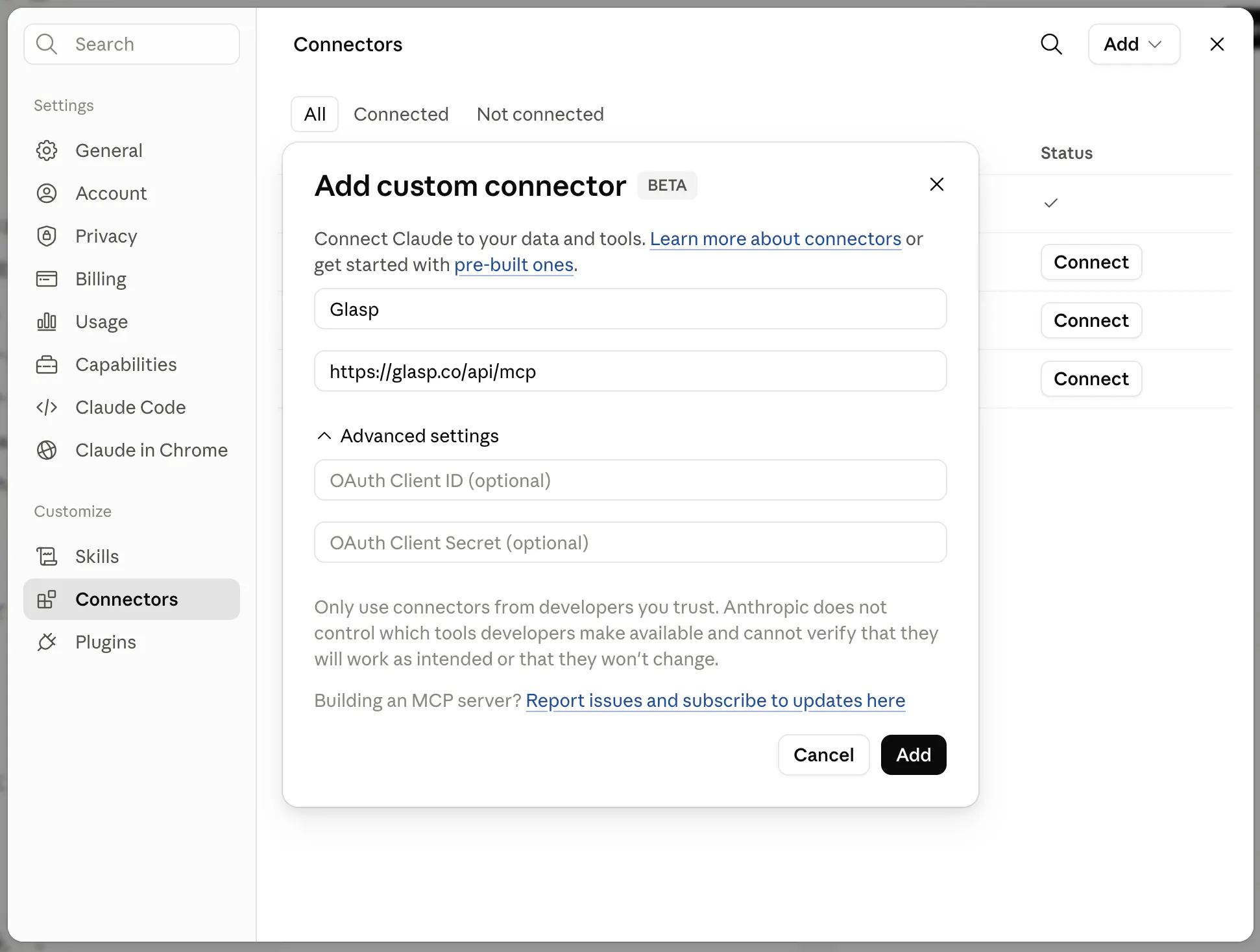
Task: Open the Add dropdown in the header
Action: (x=1133, y=44)
